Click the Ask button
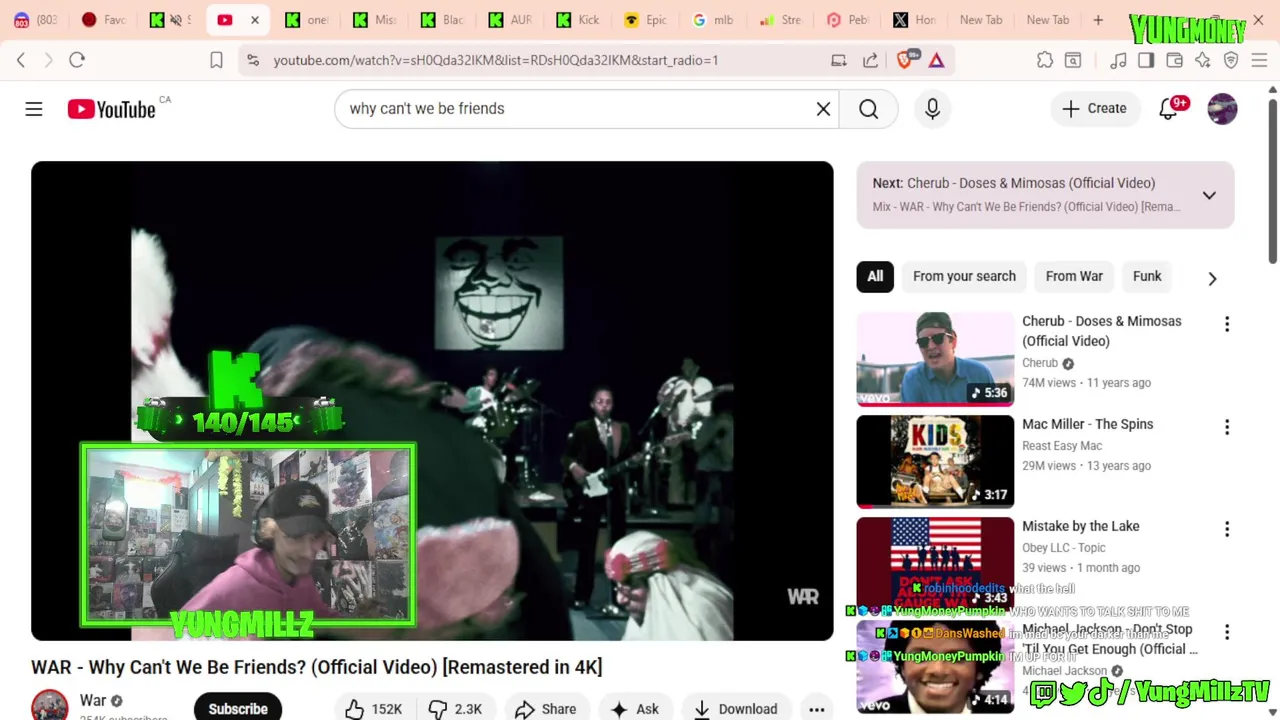1280x720 pixels. (x=635, y=708)
